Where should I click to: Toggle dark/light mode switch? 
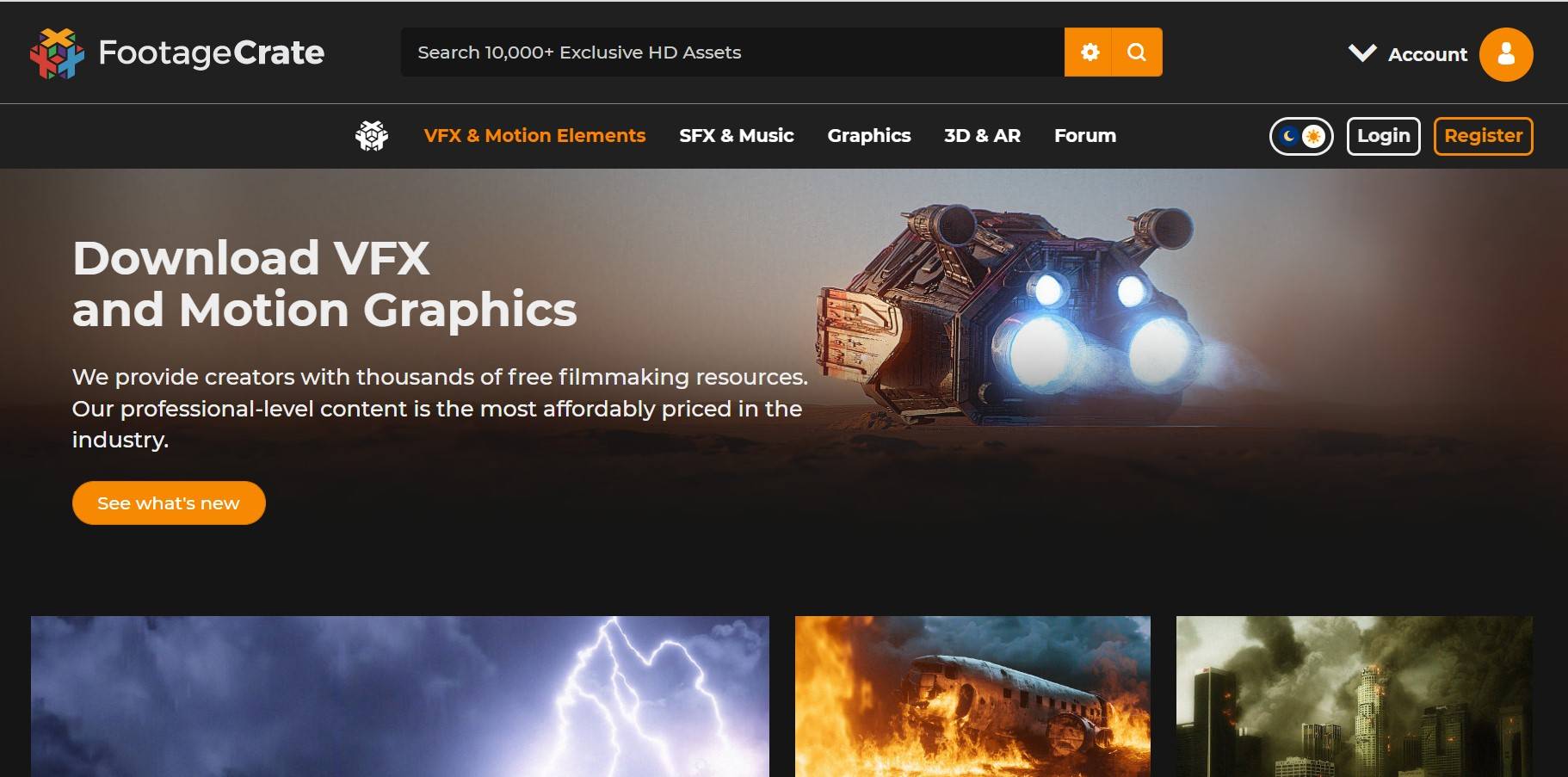point(1300,136)
